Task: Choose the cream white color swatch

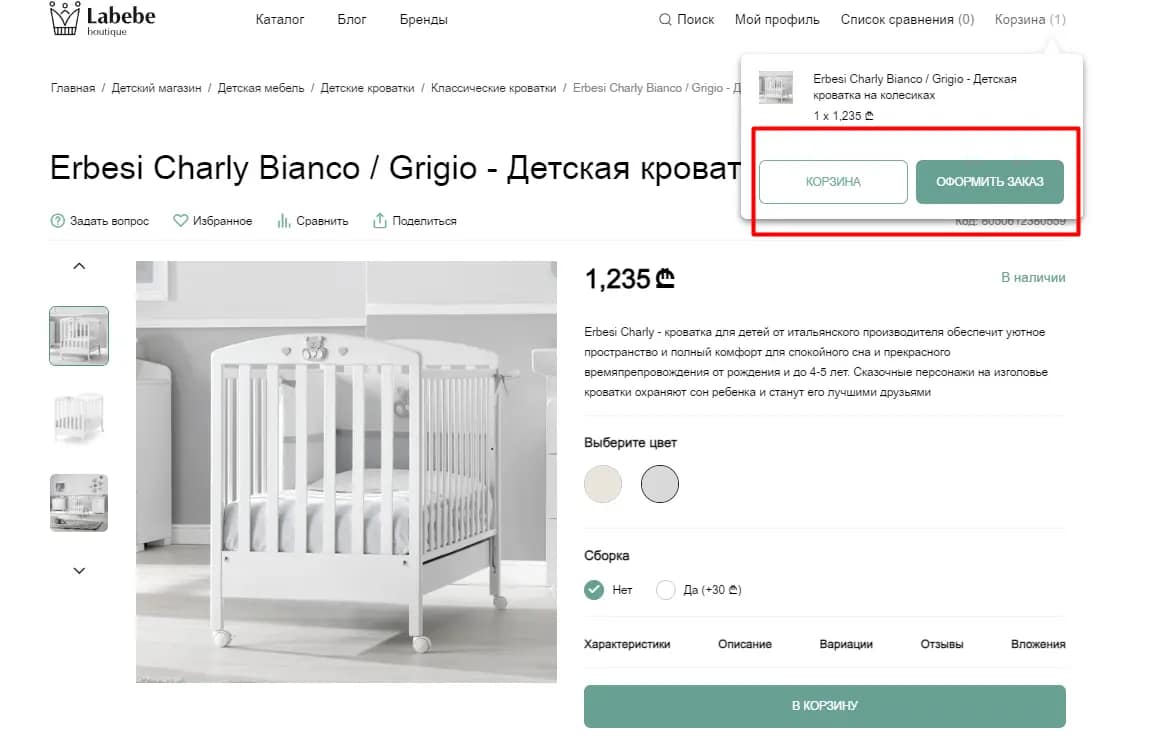Action: click(x=603, y=484)
